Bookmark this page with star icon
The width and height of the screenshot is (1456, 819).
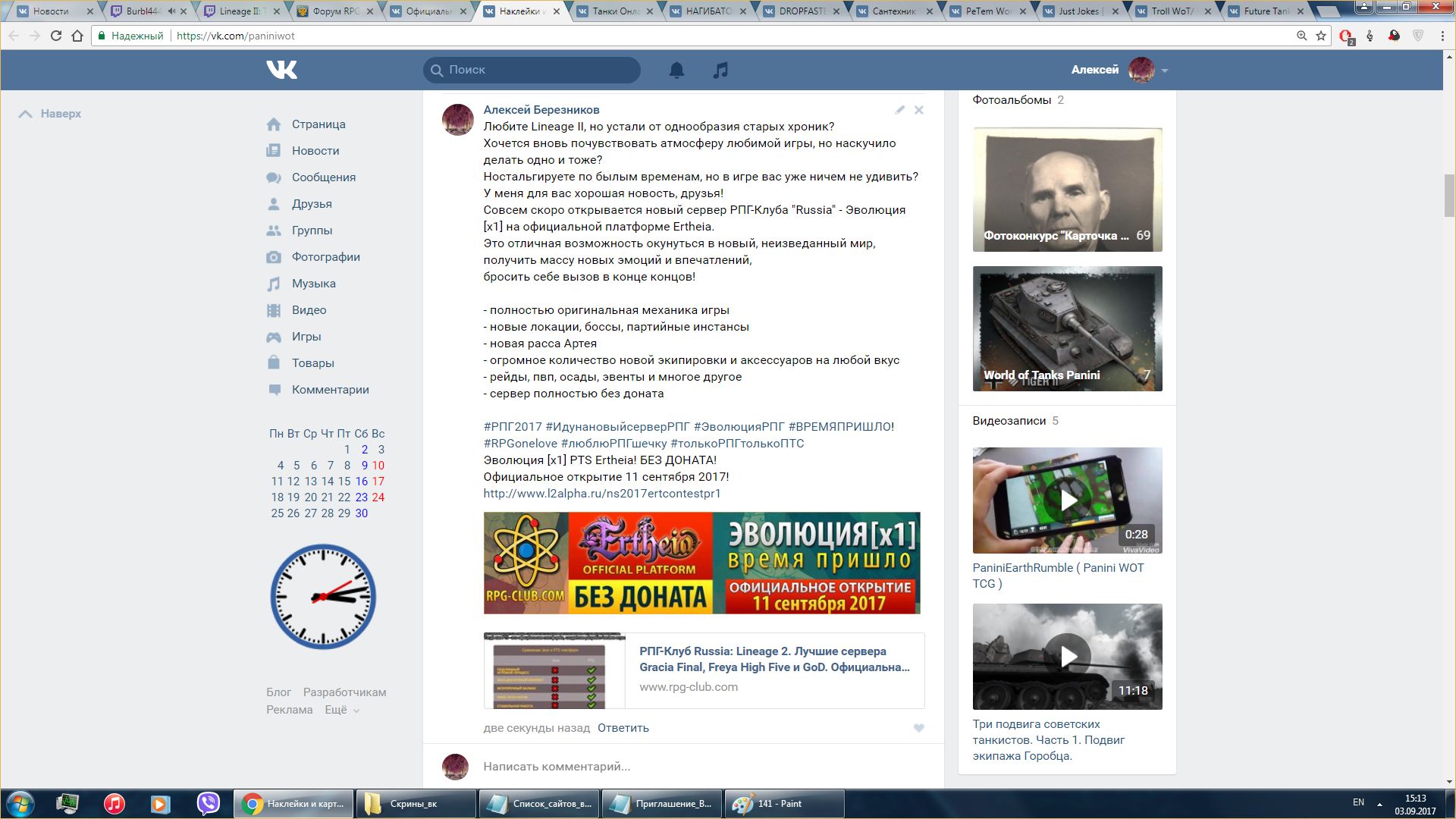click(x=1321, y=36)
